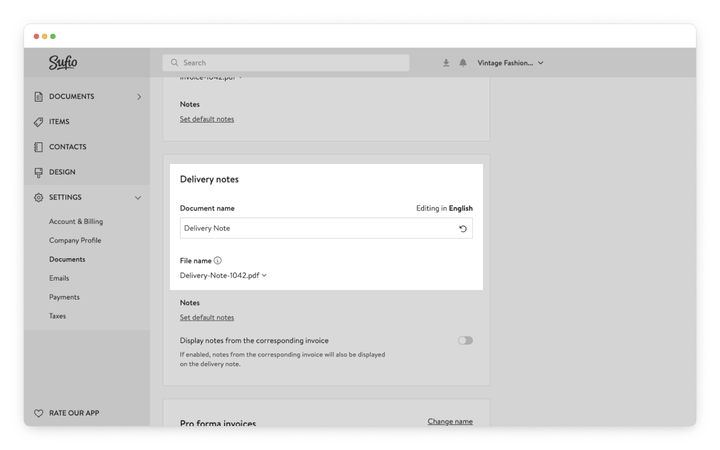Click the Documents page icon in sidebar
Screen dimensions: 720x450
pyautogui.click(x=39, y=96)
